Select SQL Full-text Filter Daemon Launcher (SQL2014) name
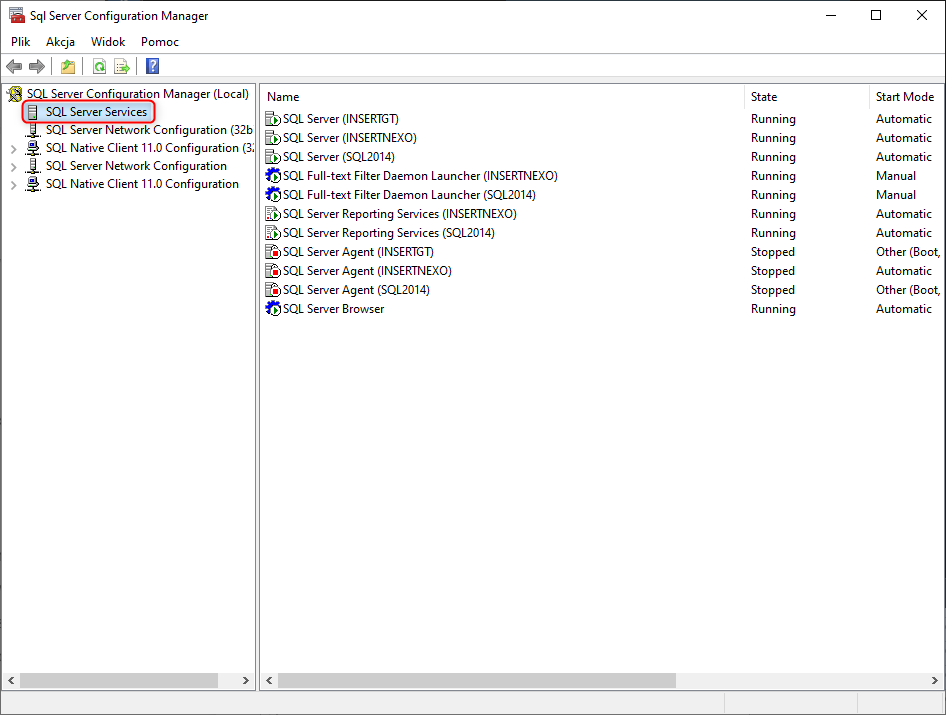Screen dimensions: 946x715 tap(409, 195)
